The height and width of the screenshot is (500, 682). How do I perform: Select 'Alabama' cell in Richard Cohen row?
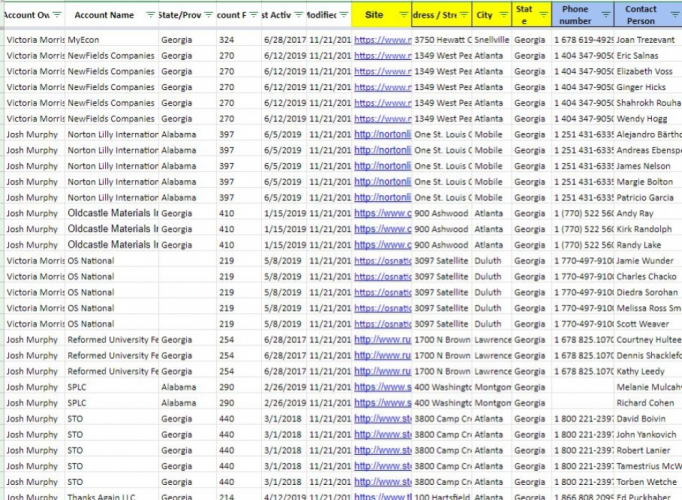[187, 403]
